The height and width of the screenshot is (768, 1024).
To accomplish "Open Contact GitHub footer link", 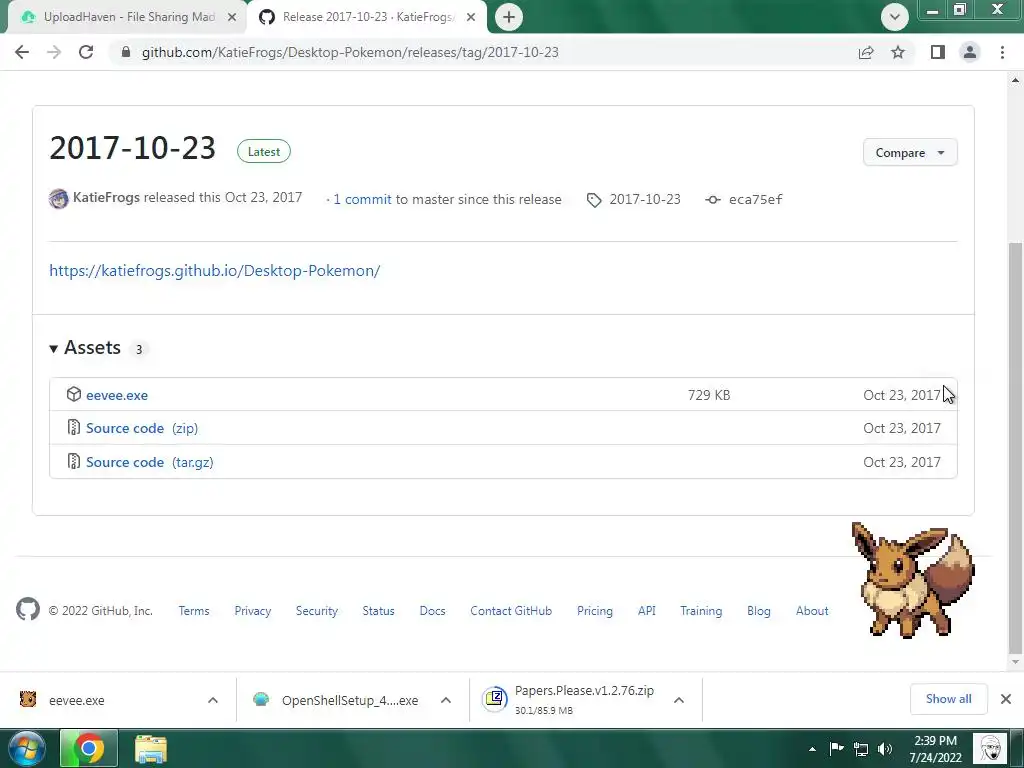I will pyautogui.click(x=511, y=611).
